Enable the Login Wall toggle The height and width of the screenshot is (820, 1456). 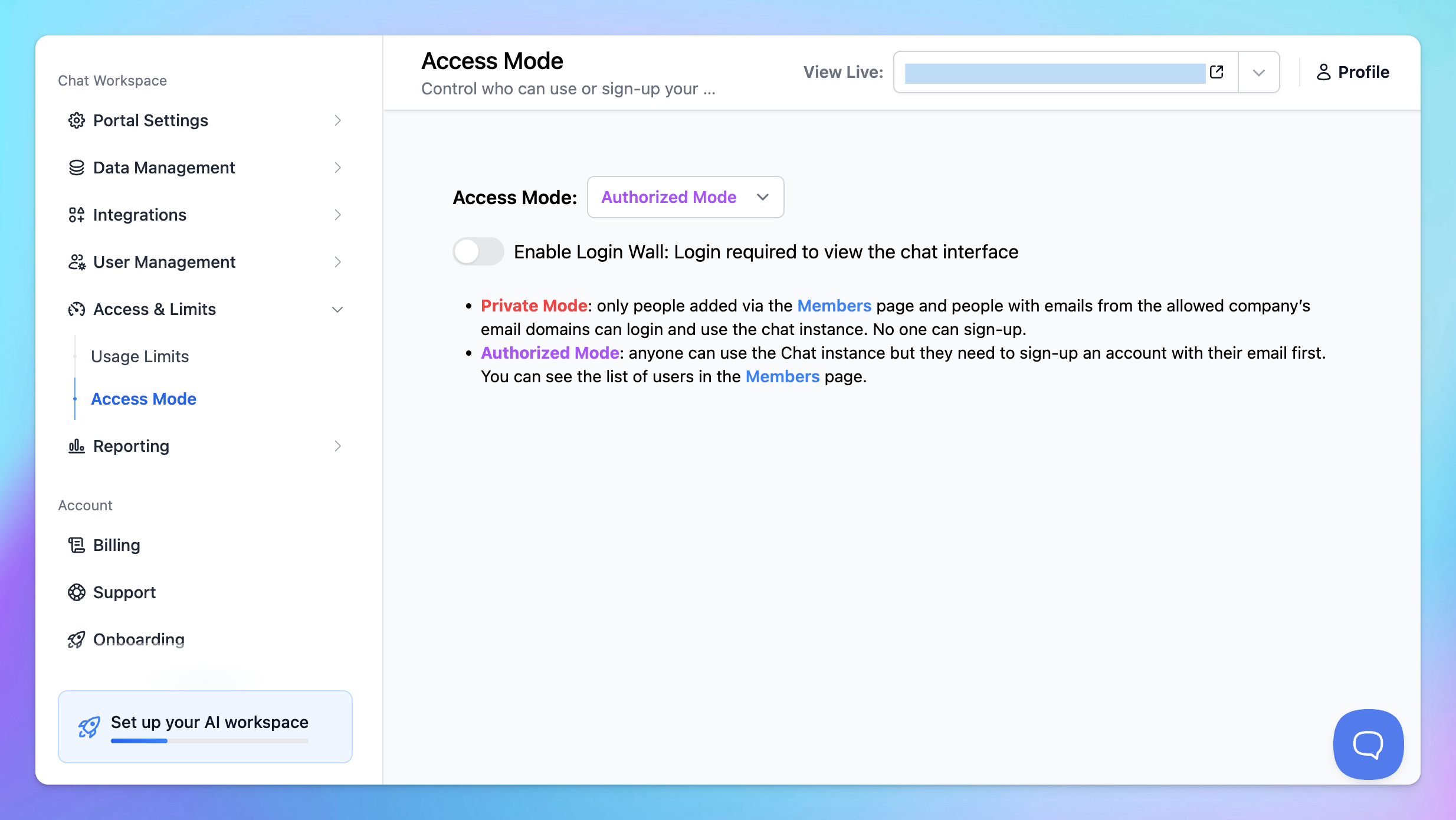click(478, 252)
